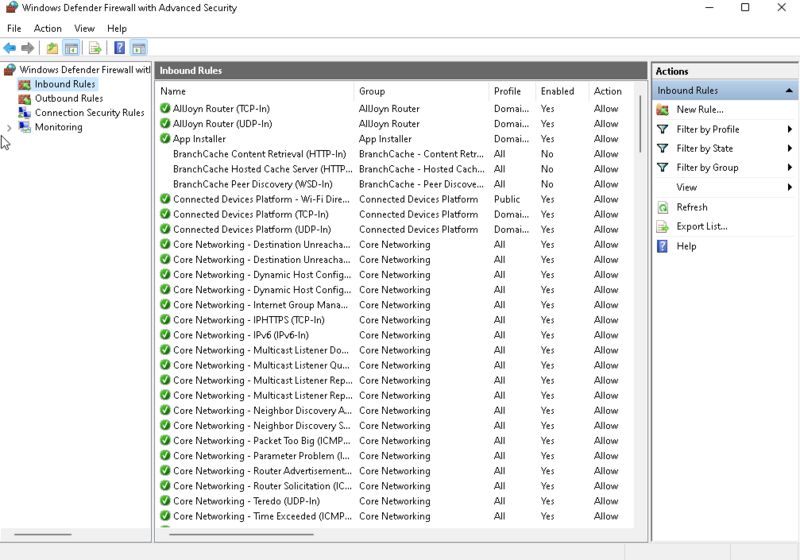This screenshot has height=560, width=800.
Task: Open the Filter by State submenu arrow
Action: coord(789,148)
